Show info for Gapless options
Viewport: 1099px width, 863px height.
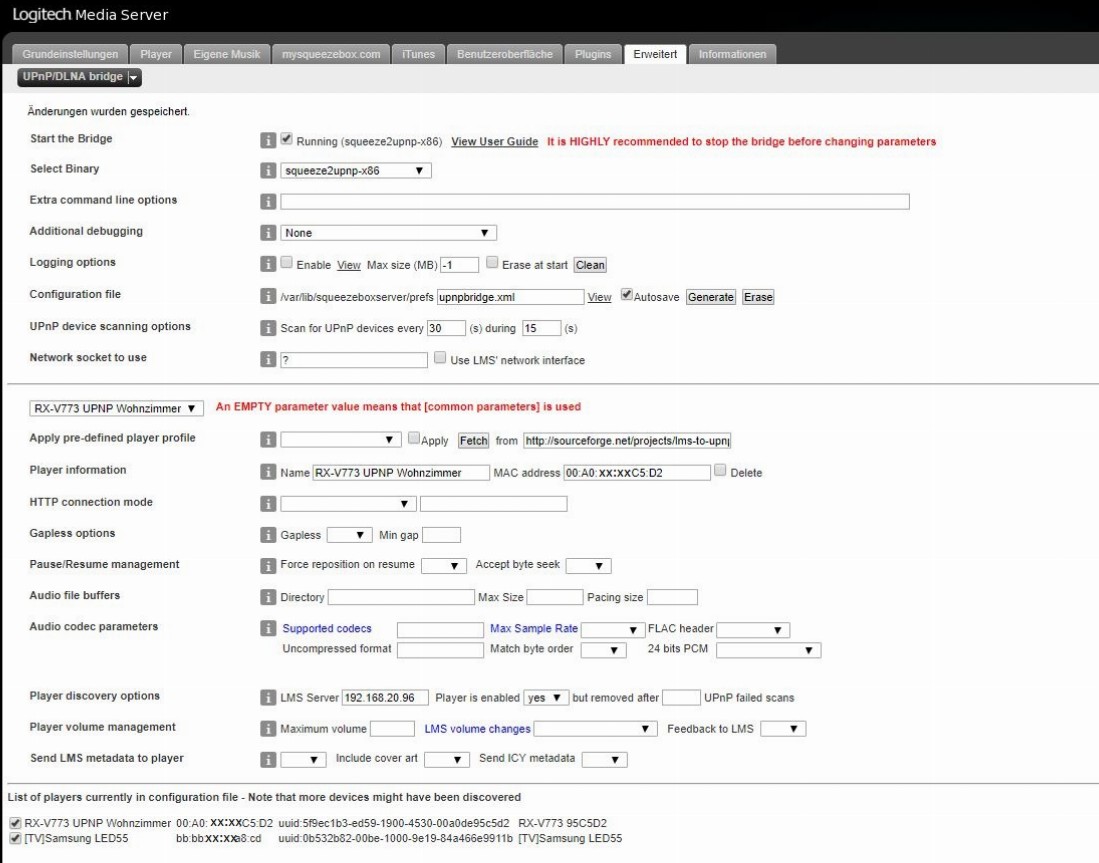(x=268, y=535)
